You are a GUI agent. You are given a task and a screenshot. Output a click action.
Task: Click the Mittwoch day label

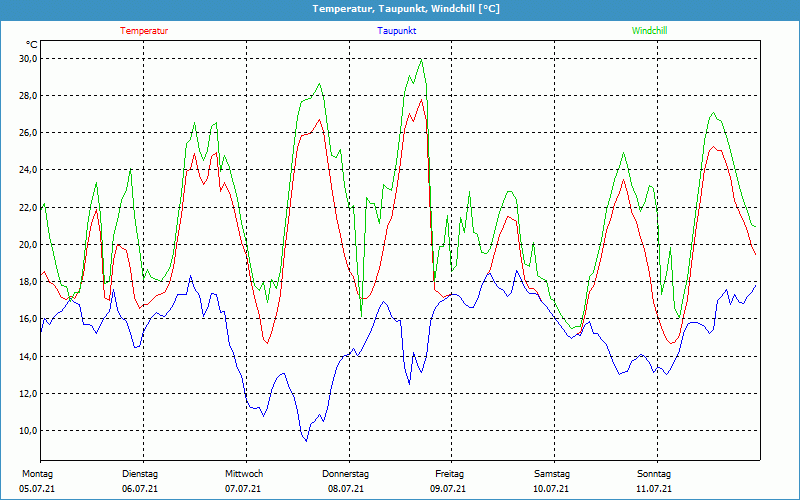pos(244,474)
